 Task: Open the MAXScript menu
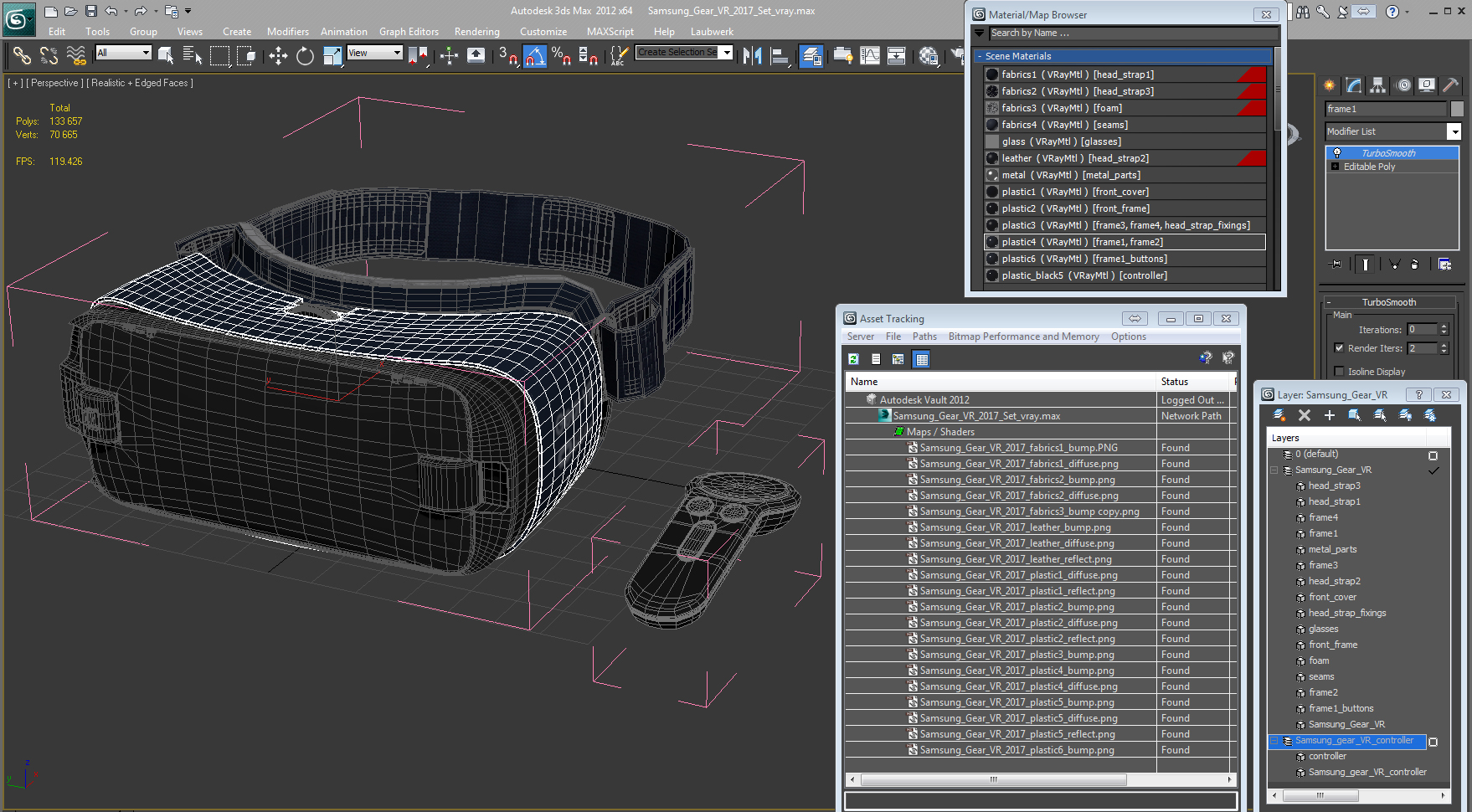[x=610, y=32]
